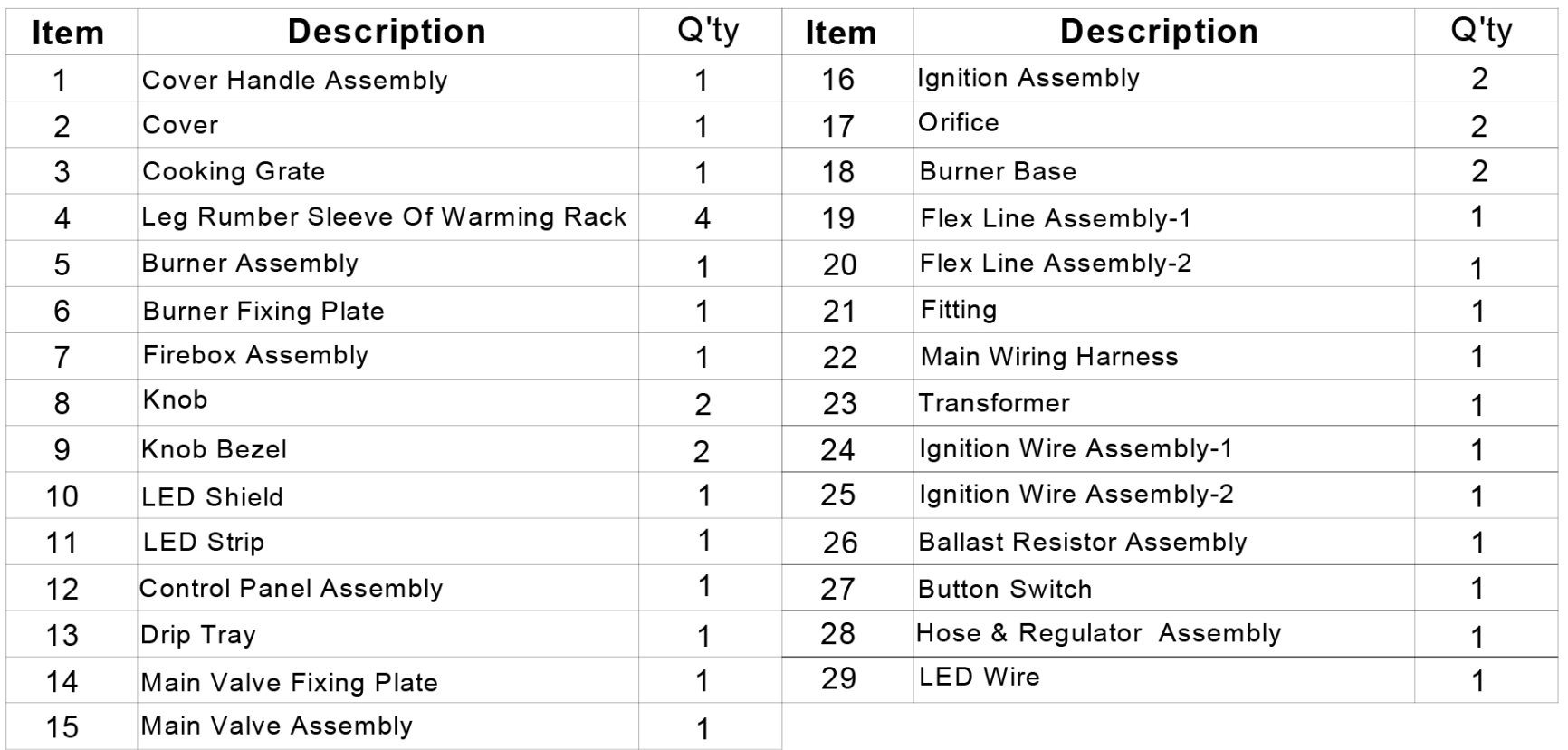The width and height of the screenshot is (1568, 750).
Task: Click the Main Wiring Harness cell
Action: [x=1049, y=357]
